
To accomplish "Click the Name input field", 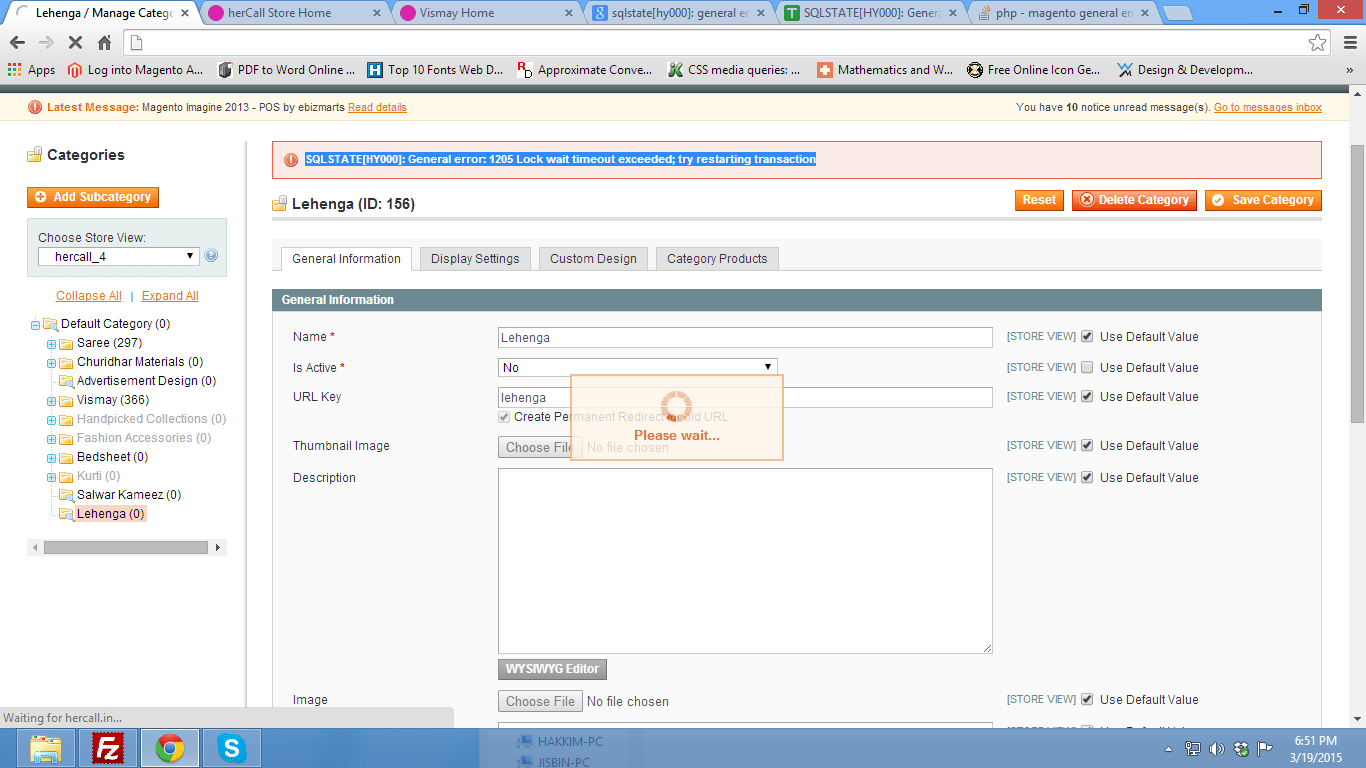I will [x=745, y=338].
